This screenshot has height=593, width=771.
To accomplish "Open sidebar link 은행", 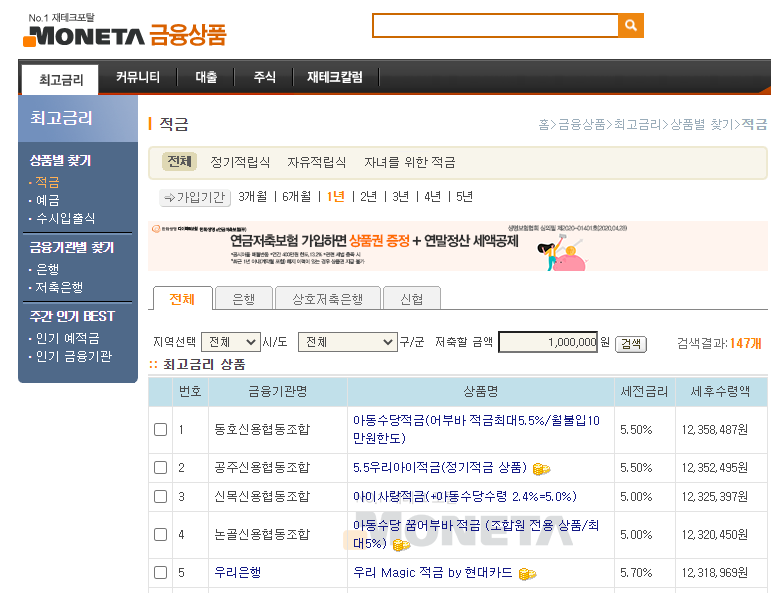I will click(47, 269).
